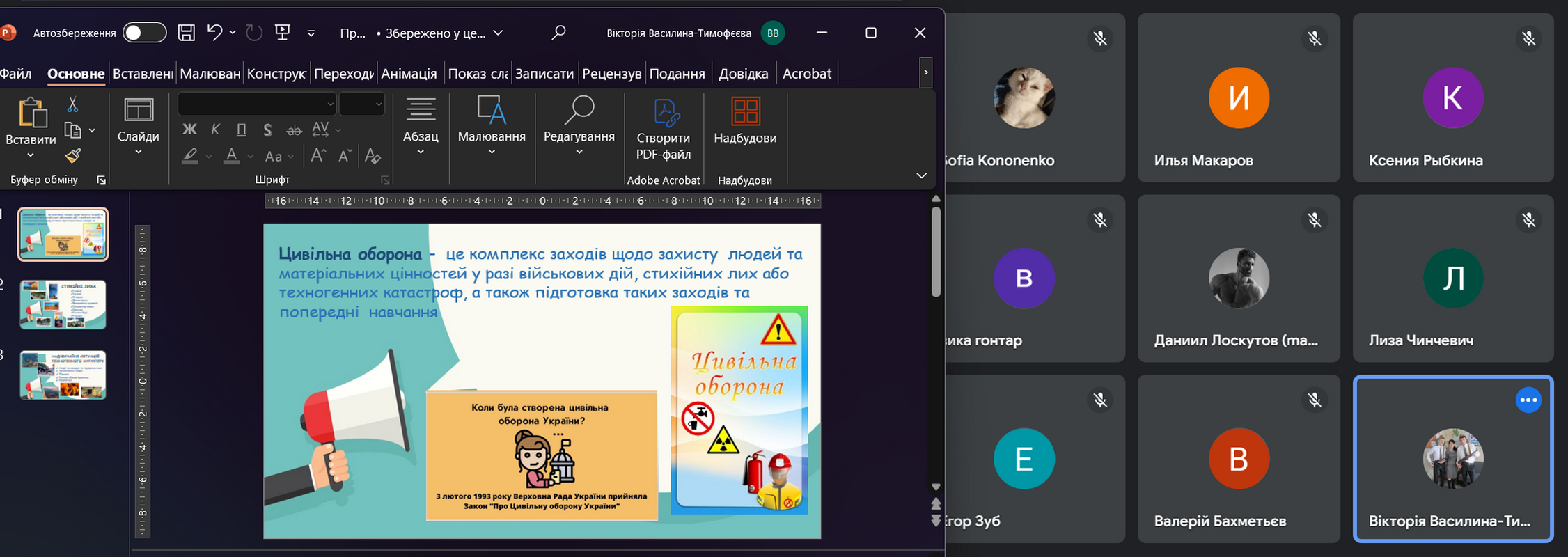
Task: Toggle italic (К) formatting
Action: (215, 130)
